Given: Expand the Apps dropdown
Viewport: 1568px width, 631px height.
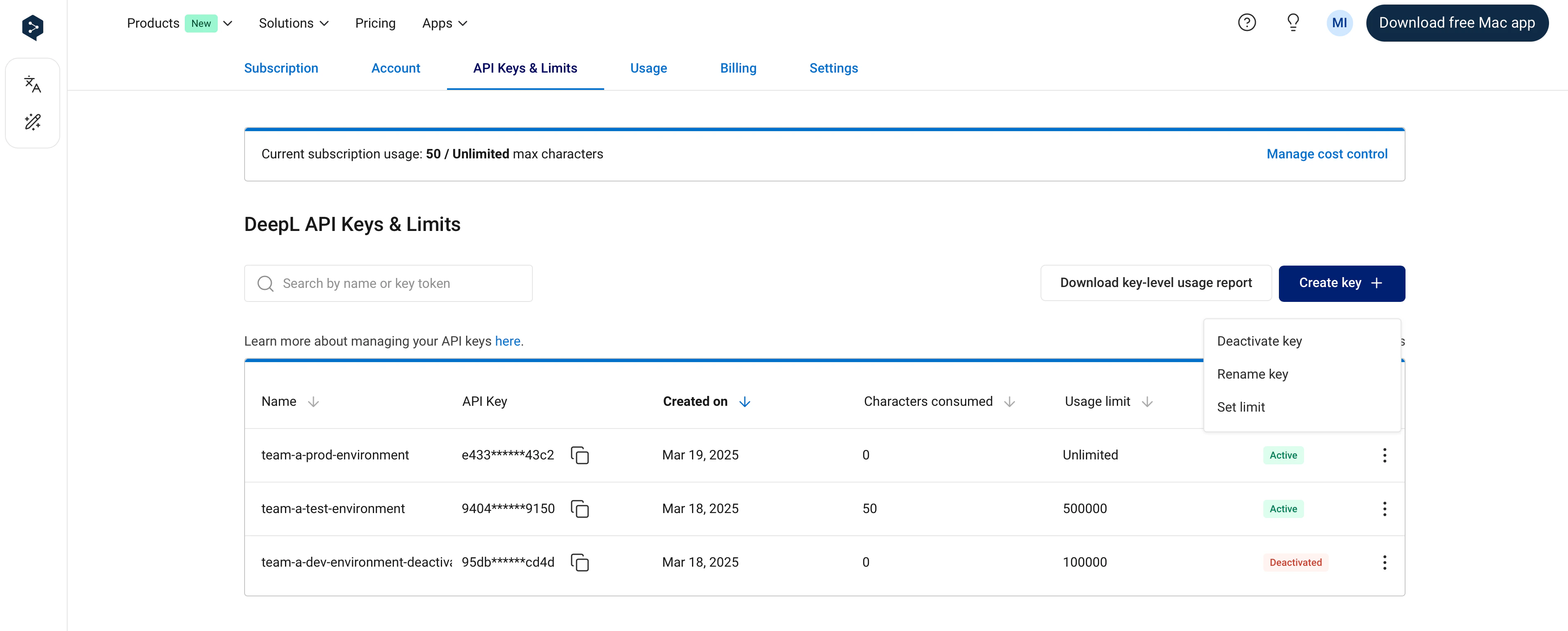Looking at the screenshot, I should 444,23.
